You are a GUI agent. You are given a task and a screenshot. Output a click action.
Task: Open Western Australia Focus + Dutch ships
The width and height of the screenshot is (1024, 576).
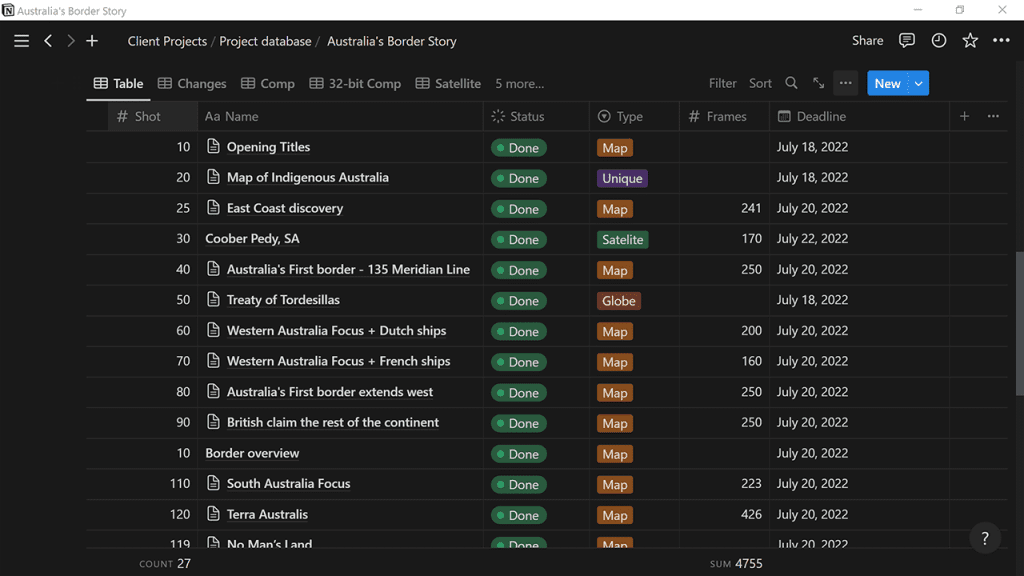pyautogui.click(x=336, y=330)
